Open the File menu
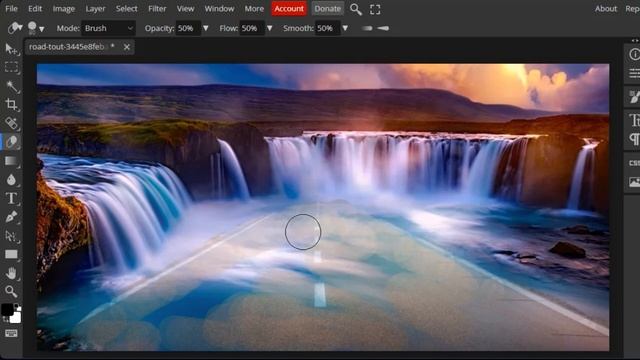 click(11, 9)
